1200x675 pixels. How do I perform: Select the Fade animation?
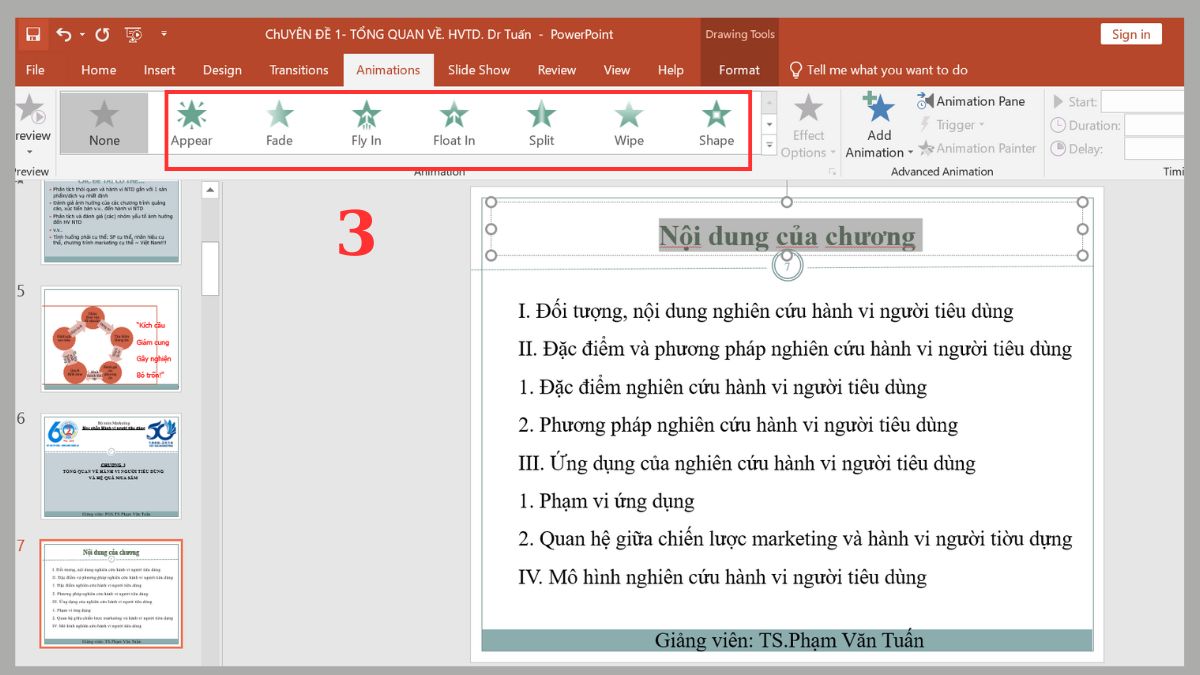pyautogui.click(x=278, y=120)
